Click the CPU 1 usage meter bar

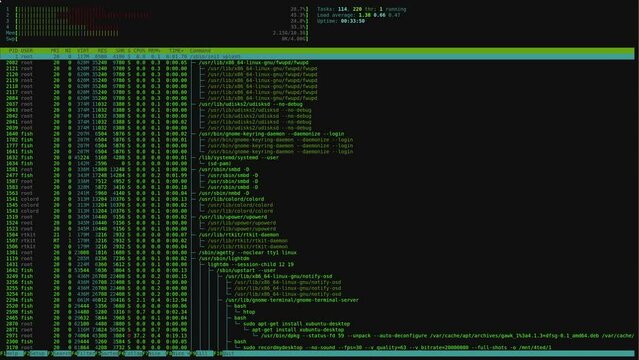(157, 9)
